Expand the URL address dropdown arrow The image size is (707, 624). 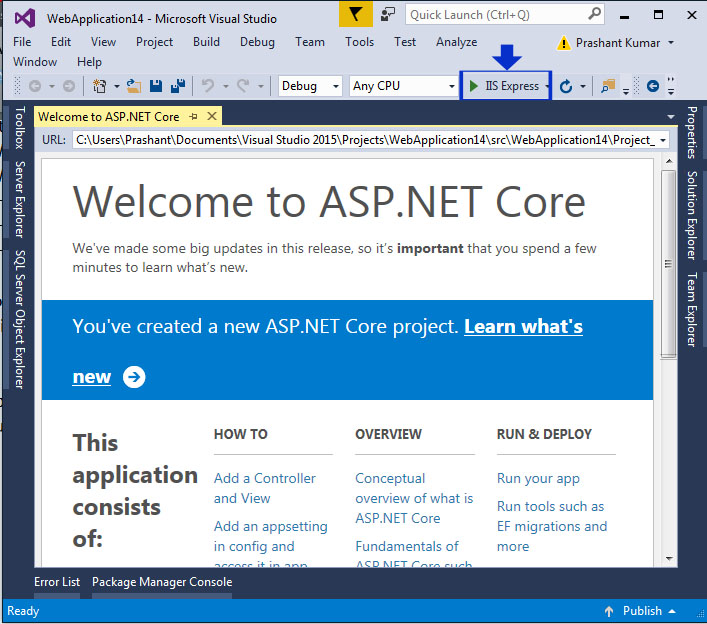[663, 140]
